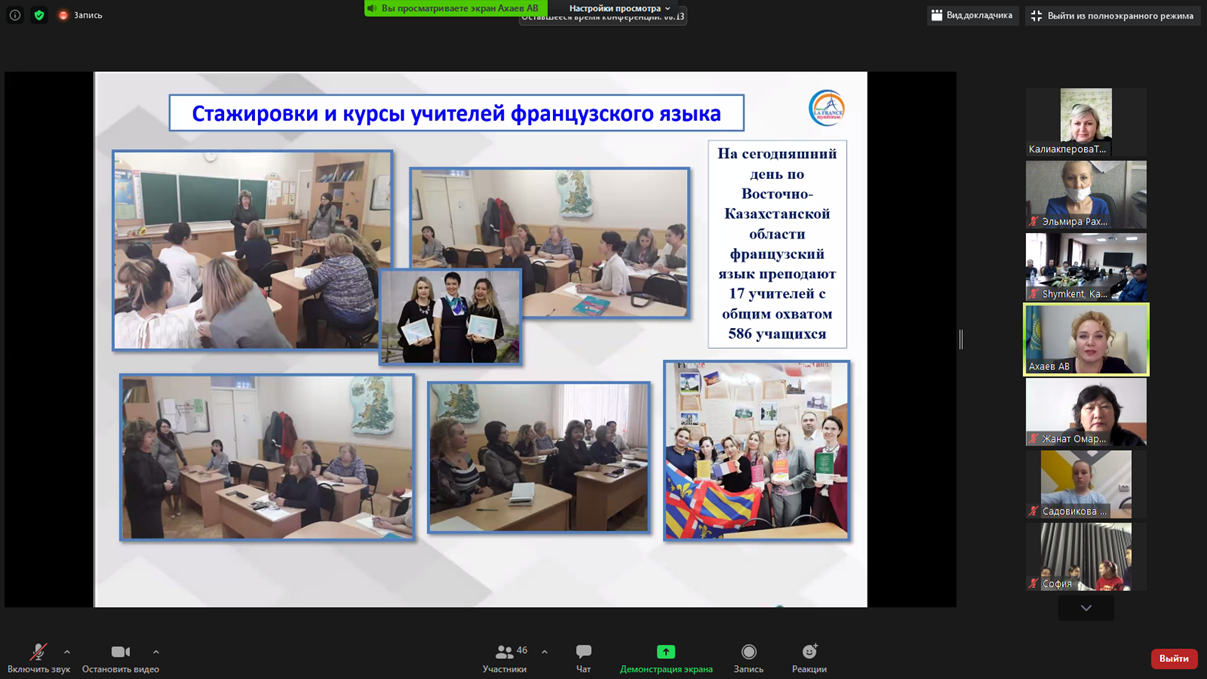Click the green encryption shield icon
Viewport: 1207px width, 679px height.
click(39, 15)
